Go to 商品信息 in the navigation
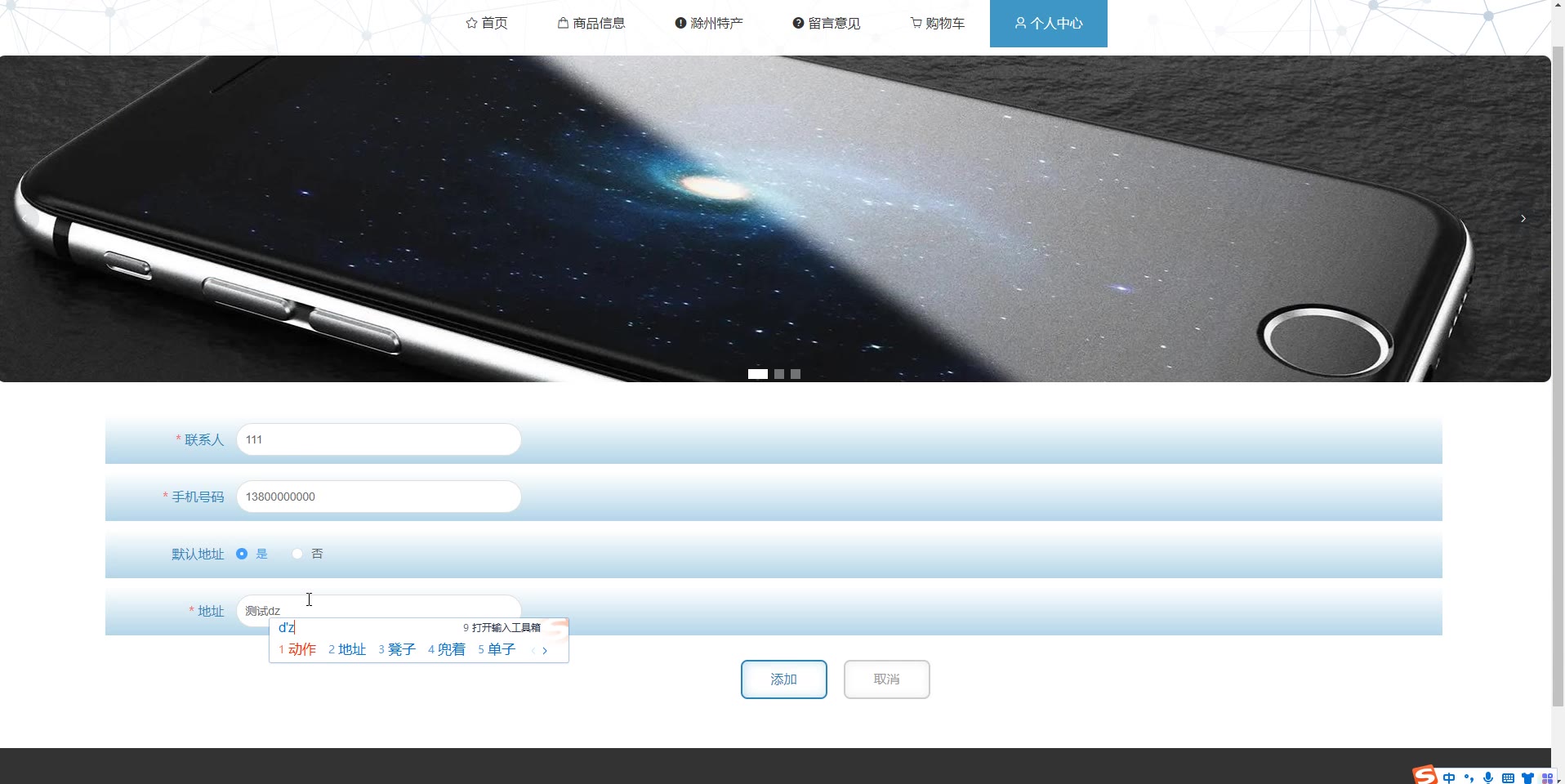The height and width of the screenshot is (784, 1565). point(591,23)
